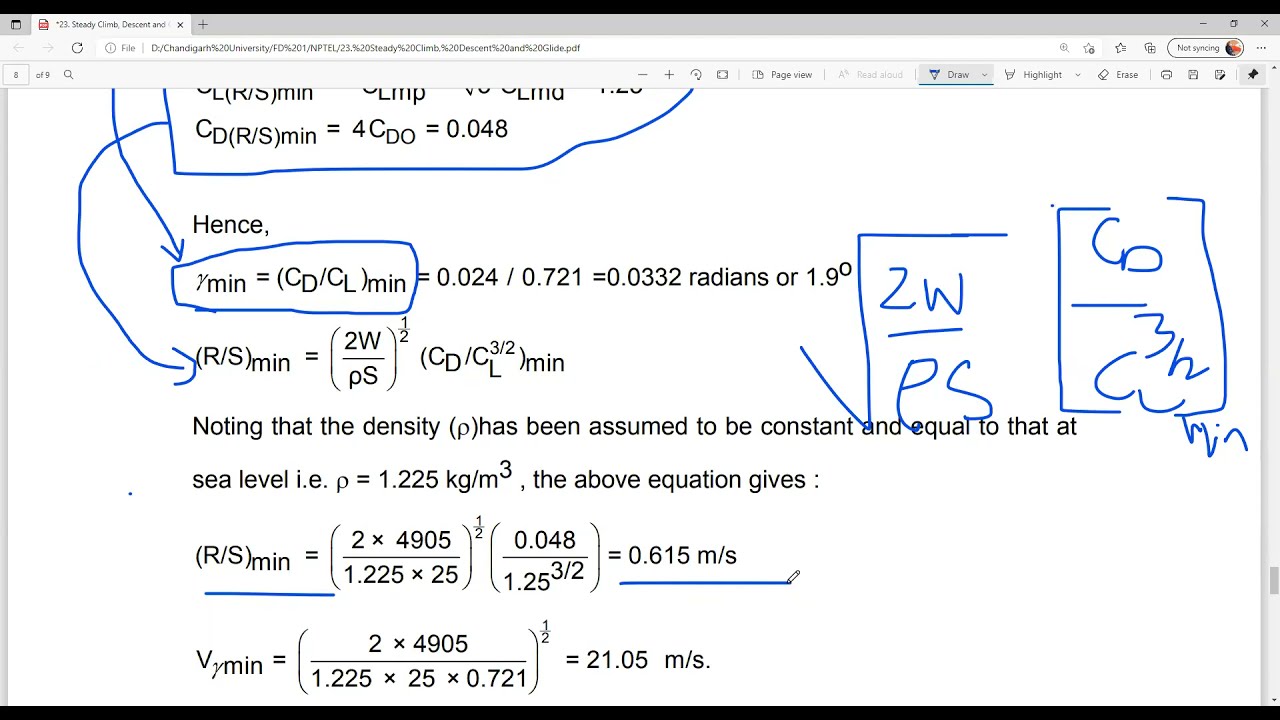Click the Save as icon

[x=1220, y=75]
